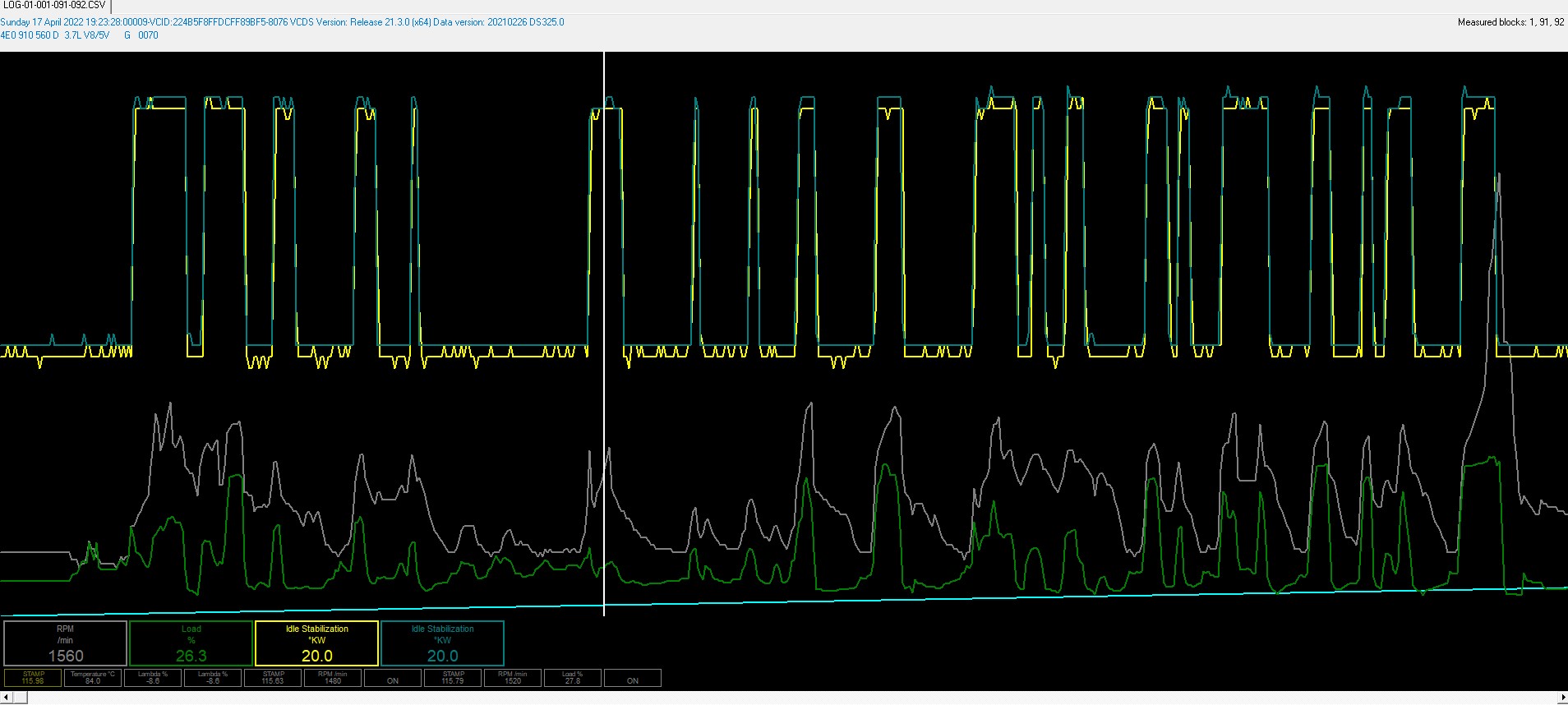The width and height of the screenshot is (1568, 705).
Task: Select the teal Idle Stabilization channel box
Action: (x=442, y=643)
